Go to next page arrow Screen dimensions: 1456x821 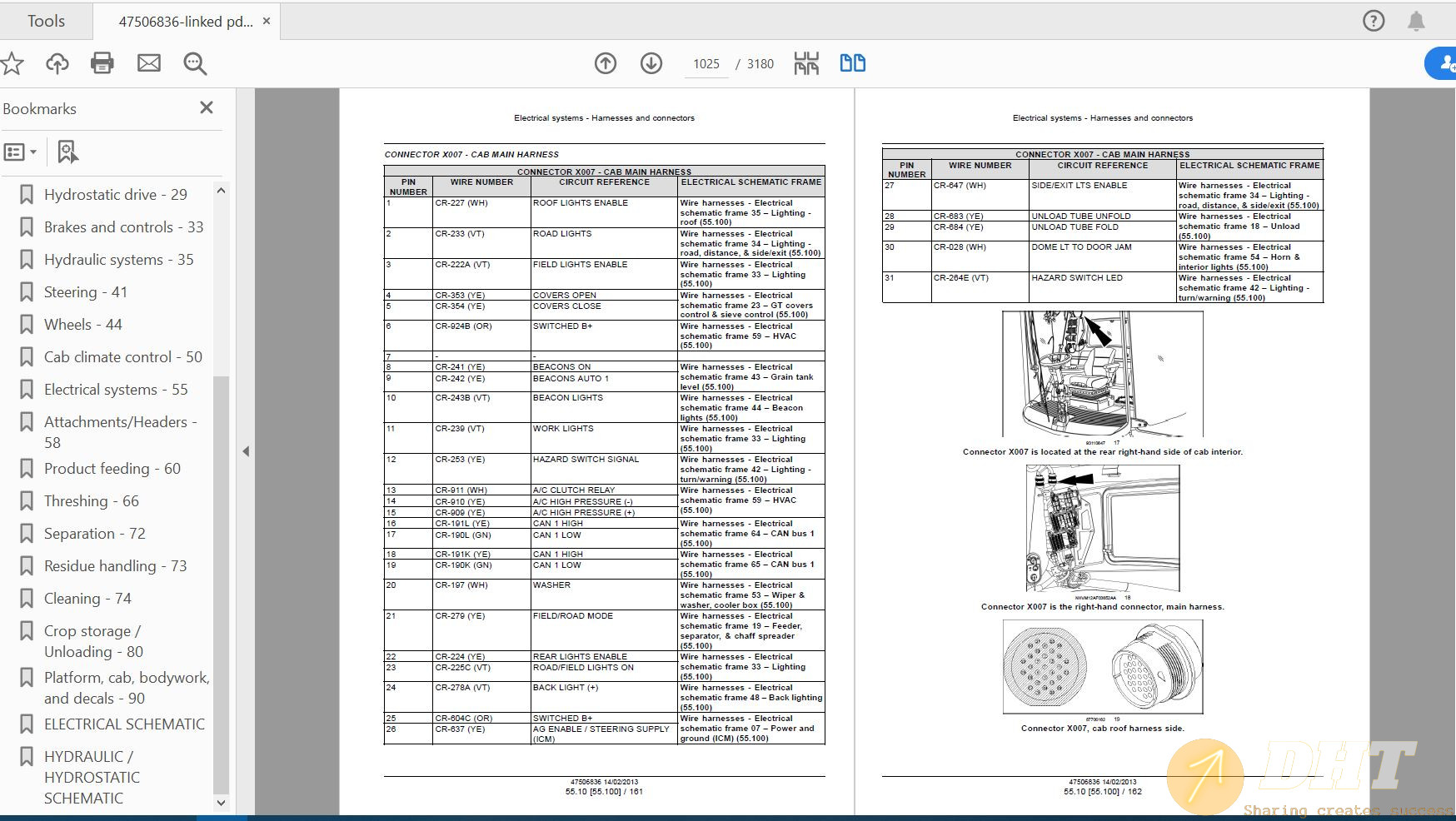click(651, 63)
